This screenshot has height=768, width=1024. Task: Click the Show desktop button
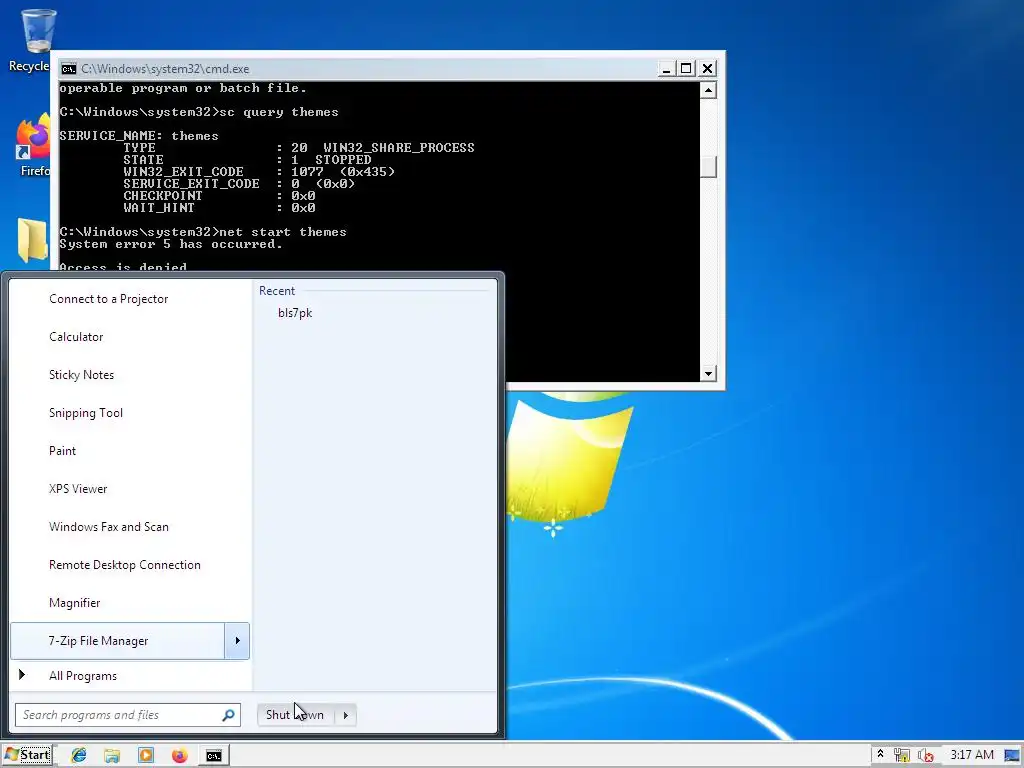click(1012, 756)
